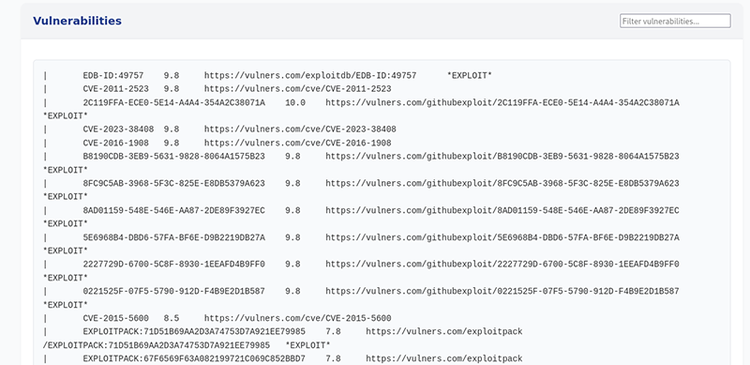Screen dimensions: 750x365
Task: Select the 2C119FFA-ECE0-5E14-A4A4-354A2C38071A identifier
Action: pos(174,103)
